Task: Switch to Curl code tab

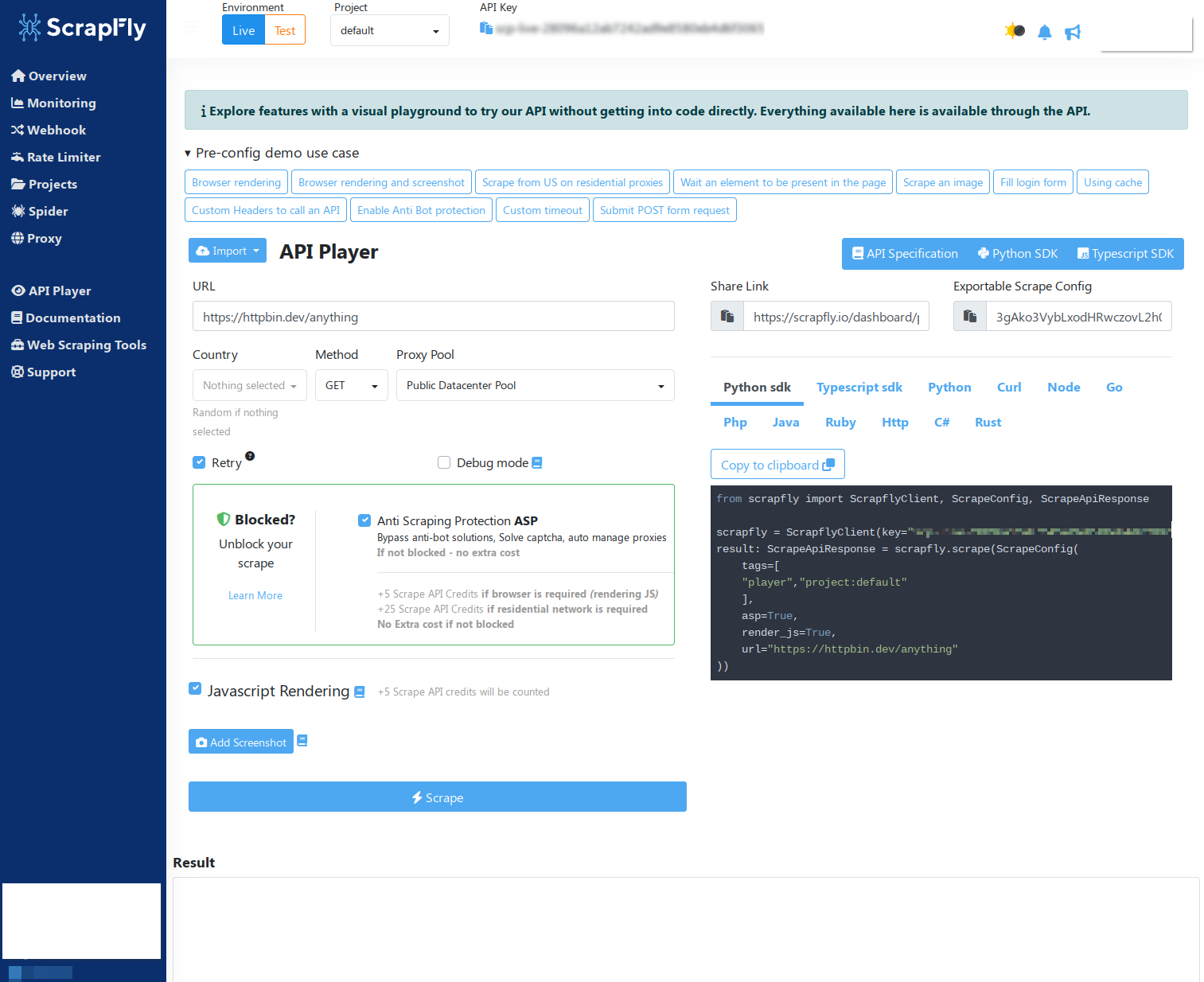Action: [1009, 388]
